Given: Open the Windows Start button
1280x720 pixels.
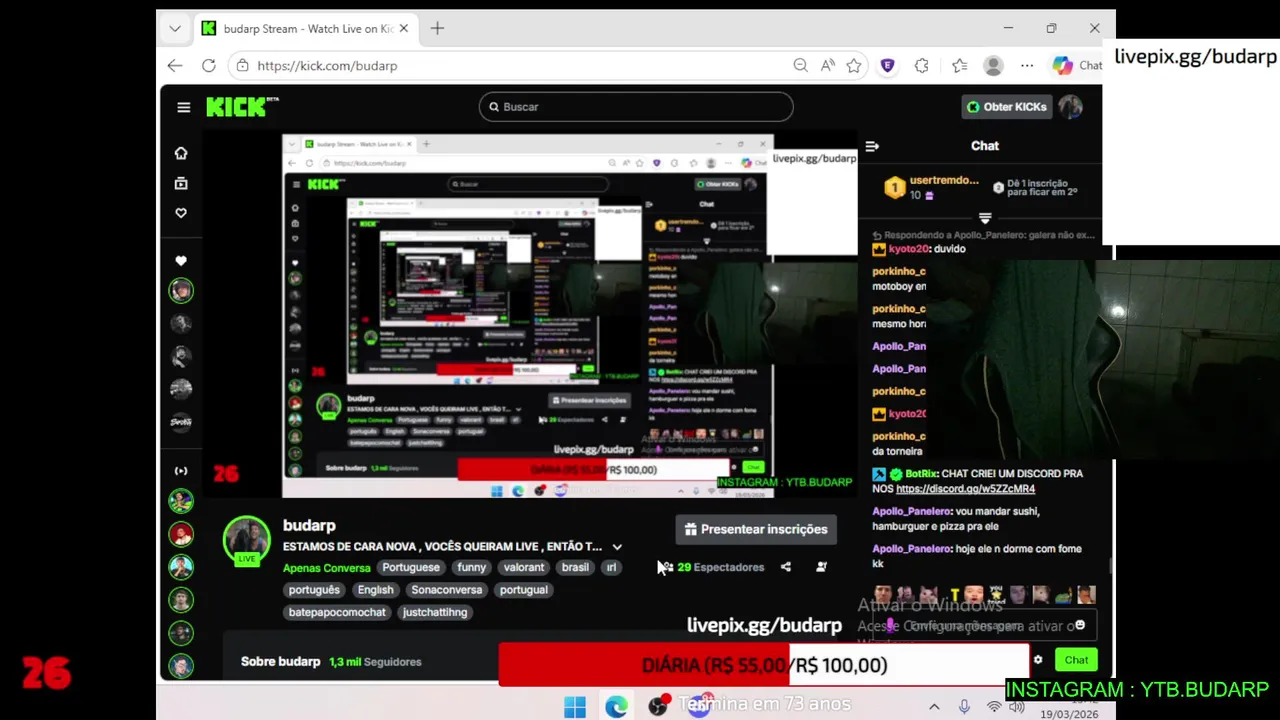Looking at the screenshot, I should tap(575, 707).
